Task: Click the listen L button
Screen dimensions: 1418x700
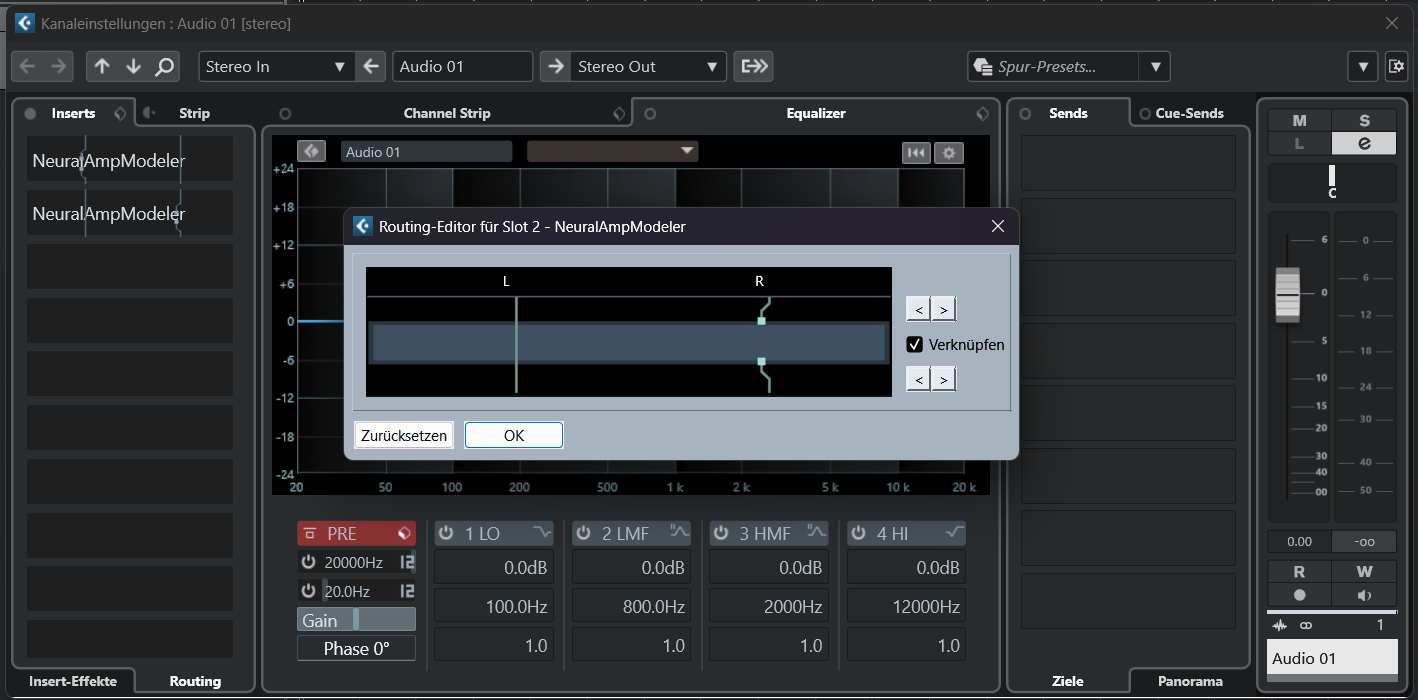Action: pos(1299,143)
